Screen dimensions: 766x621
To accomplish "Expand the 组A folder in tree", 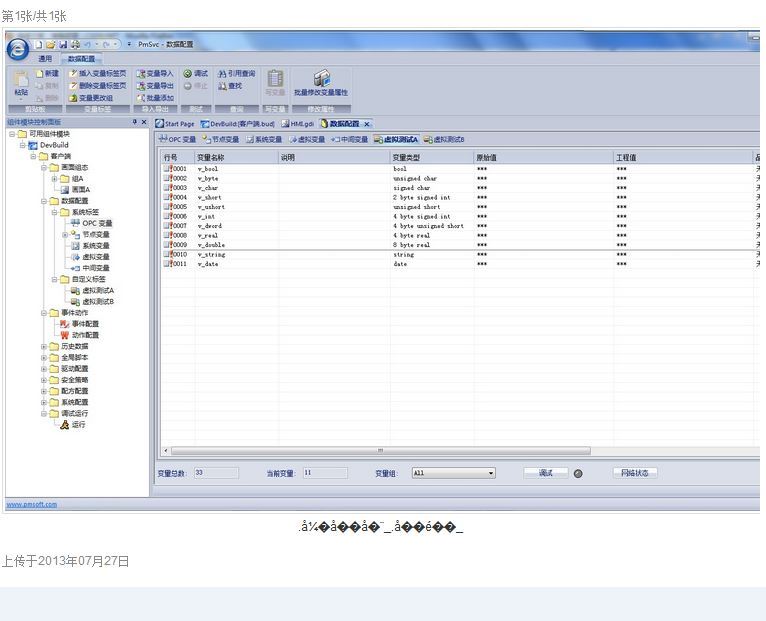I will tap(55, 179).
